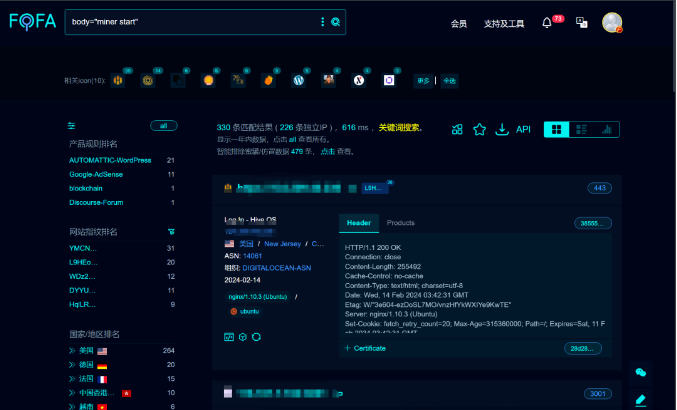Image resolution: width=677 pixels, height=410 pixels.
Task: Click the download results icon
Action: click(x=502, y=129)
